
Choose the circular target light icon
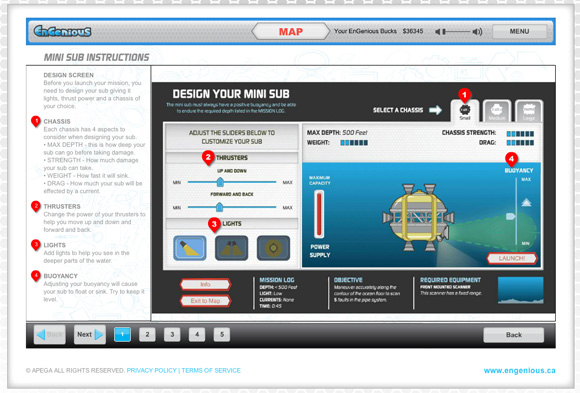tap(273, 248)
